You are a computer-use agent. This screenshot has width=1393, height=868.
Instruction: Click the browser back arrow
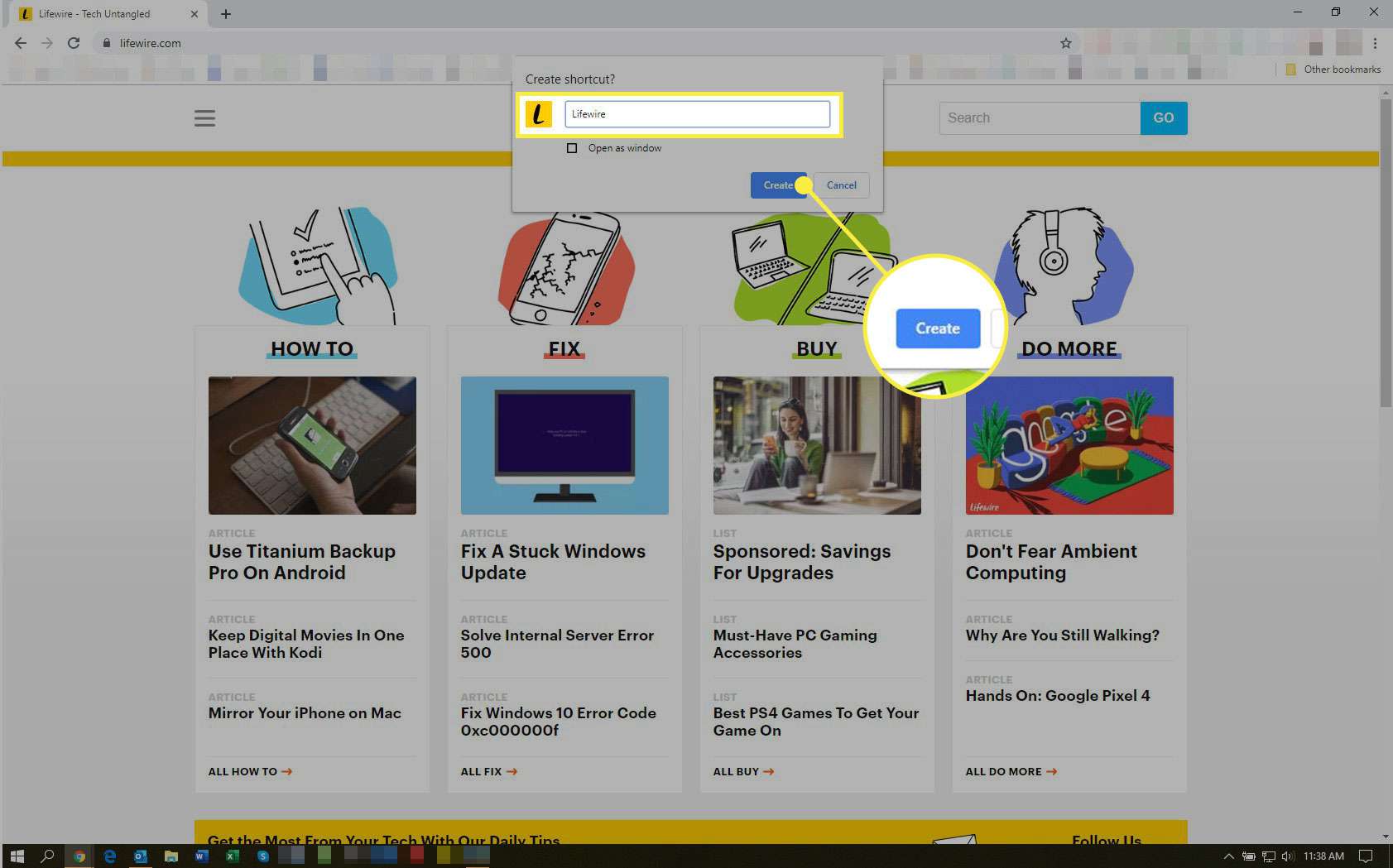[x=21, y=43]
